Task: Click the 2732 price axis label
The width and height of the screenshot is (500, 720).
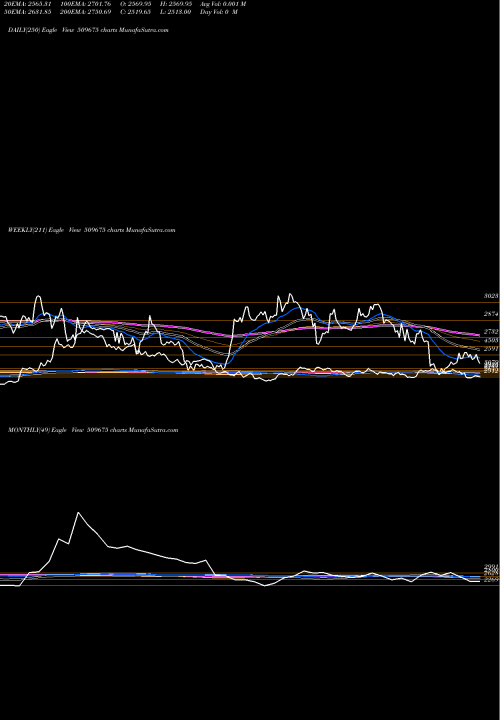Action: coord(491,332)
